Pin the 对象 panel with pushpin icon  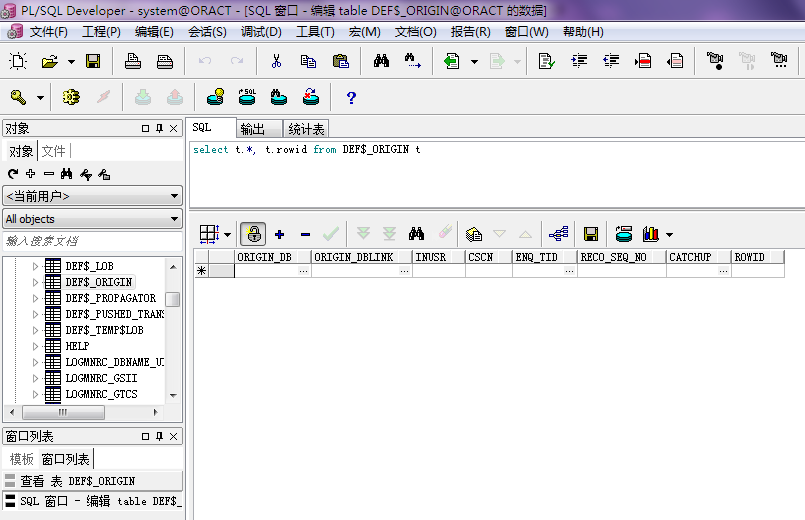[x=159, y=128]
